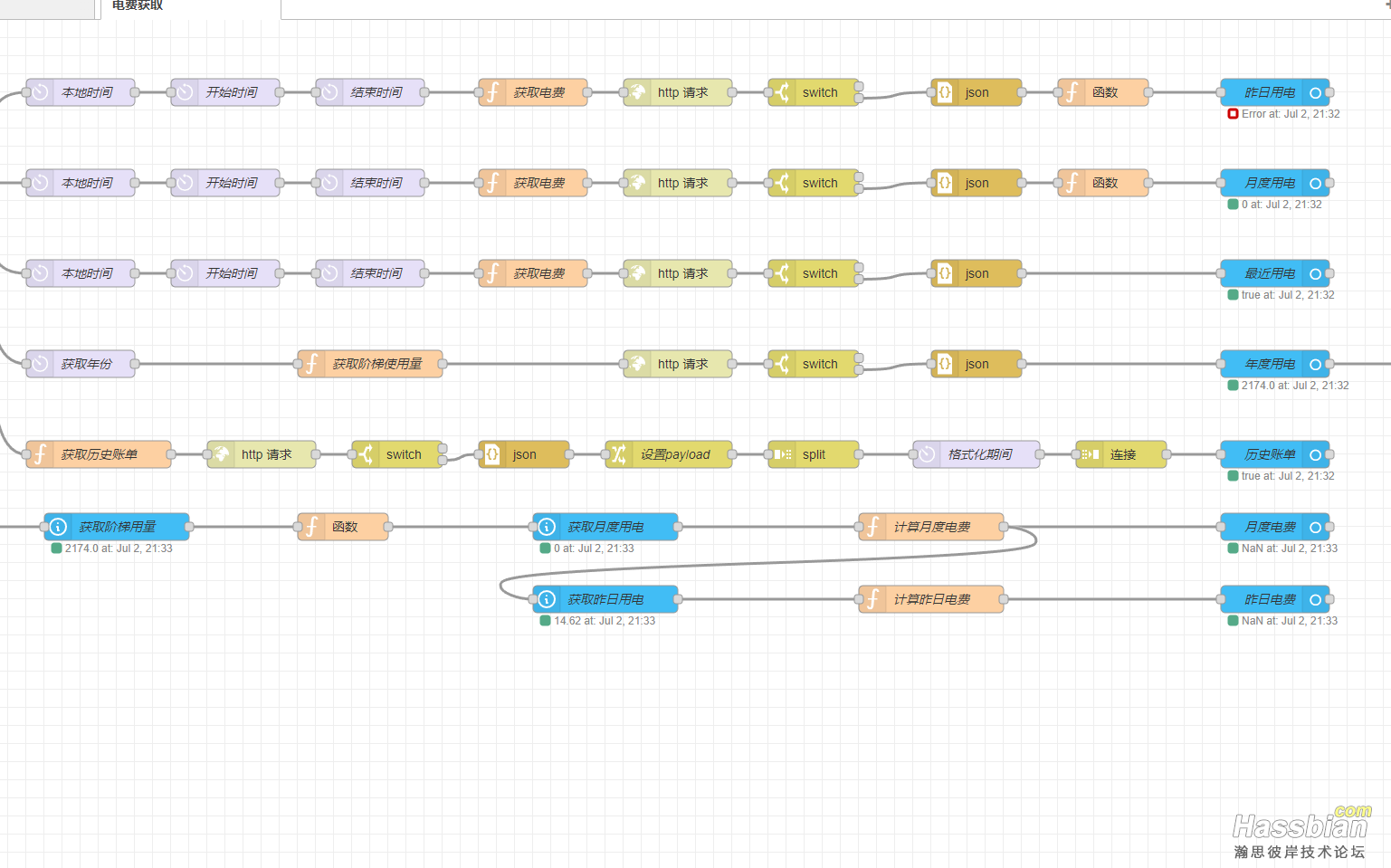The height and width of the screenshot is (868, 1391).
Task: Click function icon of 计算月度电费 node
Action: pyautogui.click(x=873, y=527)
